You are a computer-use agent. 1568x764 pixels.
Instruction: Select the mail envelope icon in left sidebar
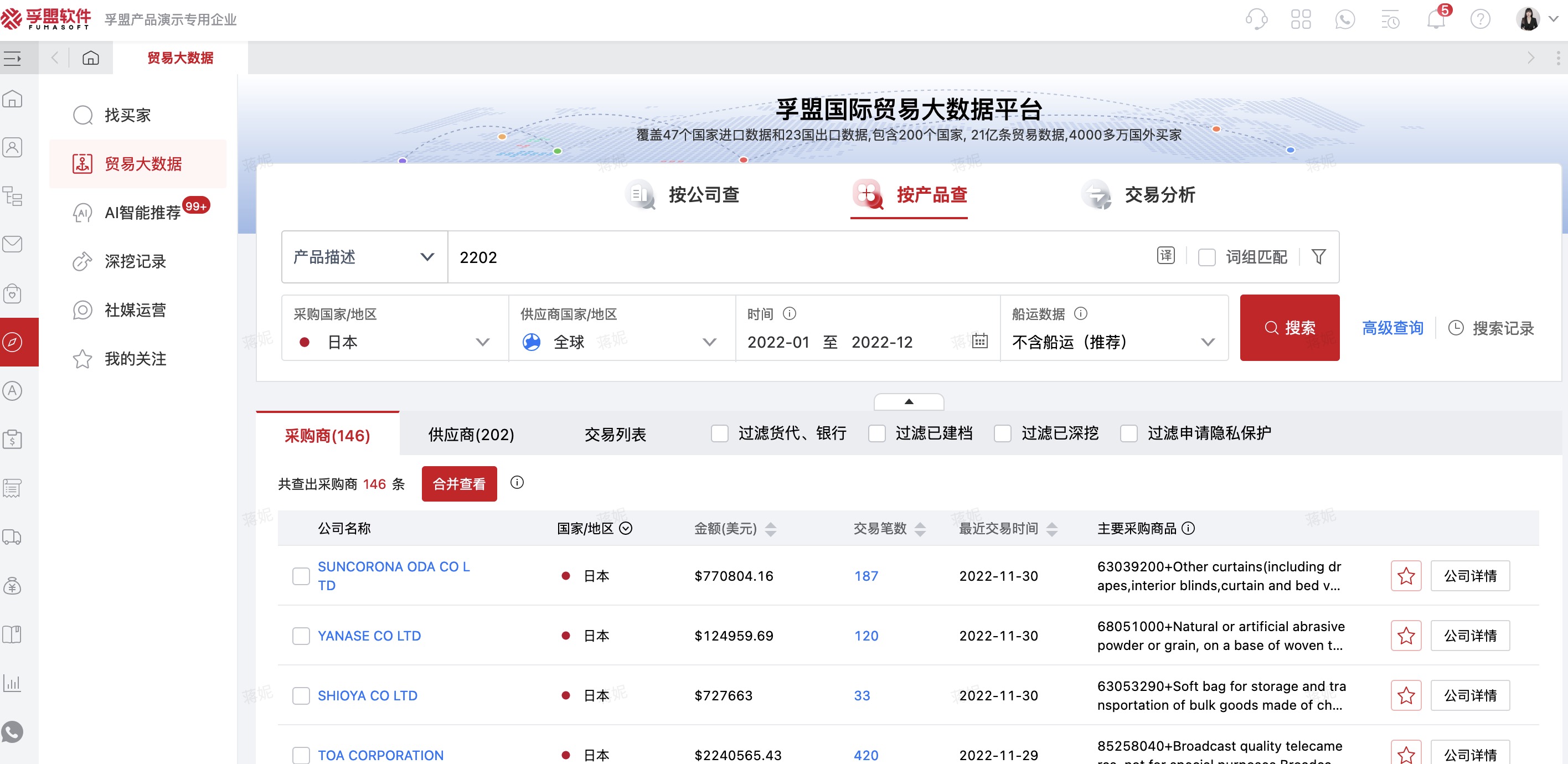click(12, 244)
